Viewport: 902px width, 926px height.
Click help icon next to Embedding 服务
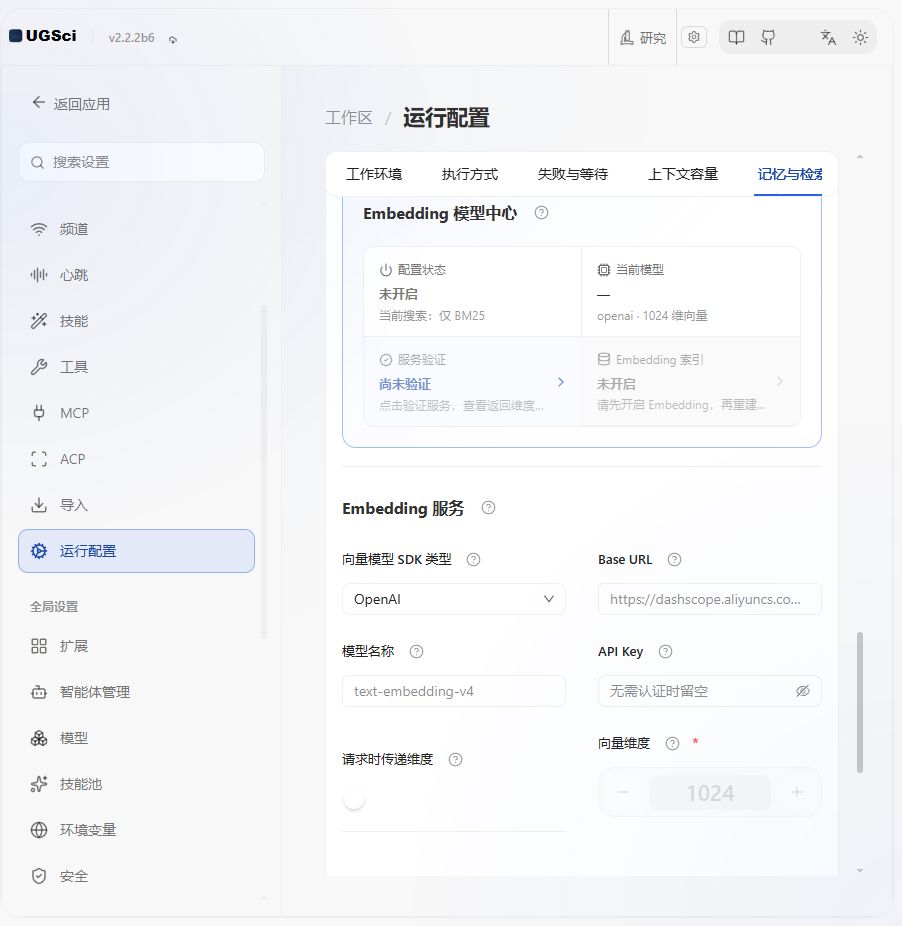coord(488,508)
